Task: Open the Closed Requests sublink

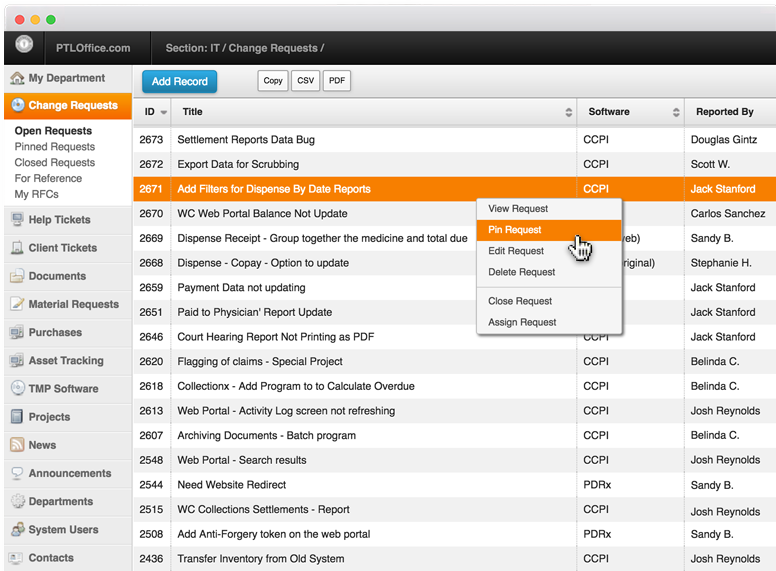Action: [x=54, y=162]
